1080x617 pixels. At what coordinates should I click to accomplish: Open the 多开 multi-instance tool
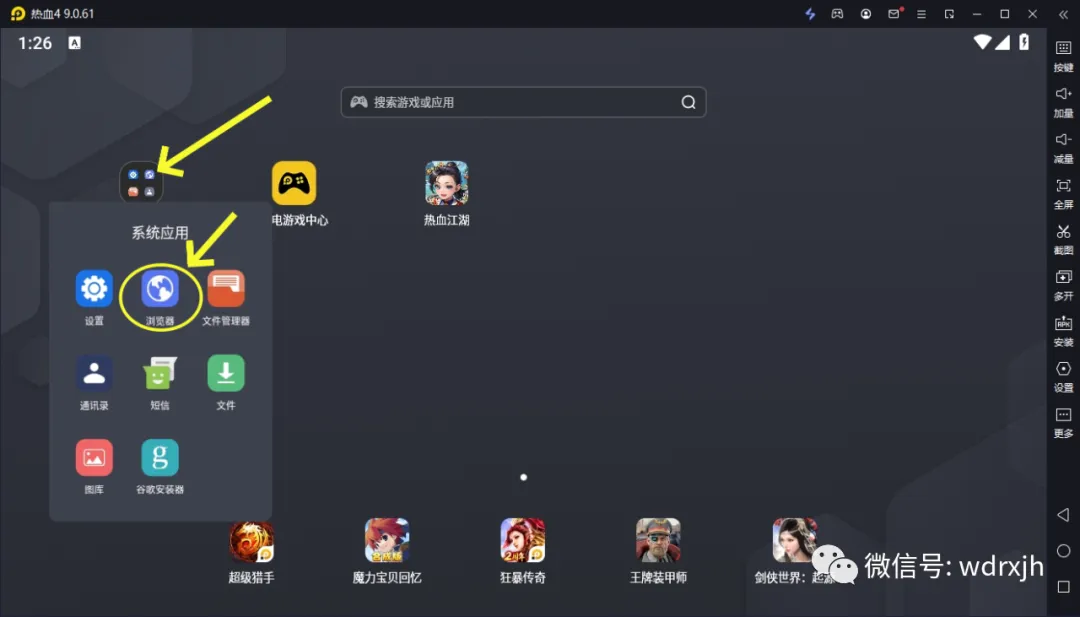[x=1063, y=284]
